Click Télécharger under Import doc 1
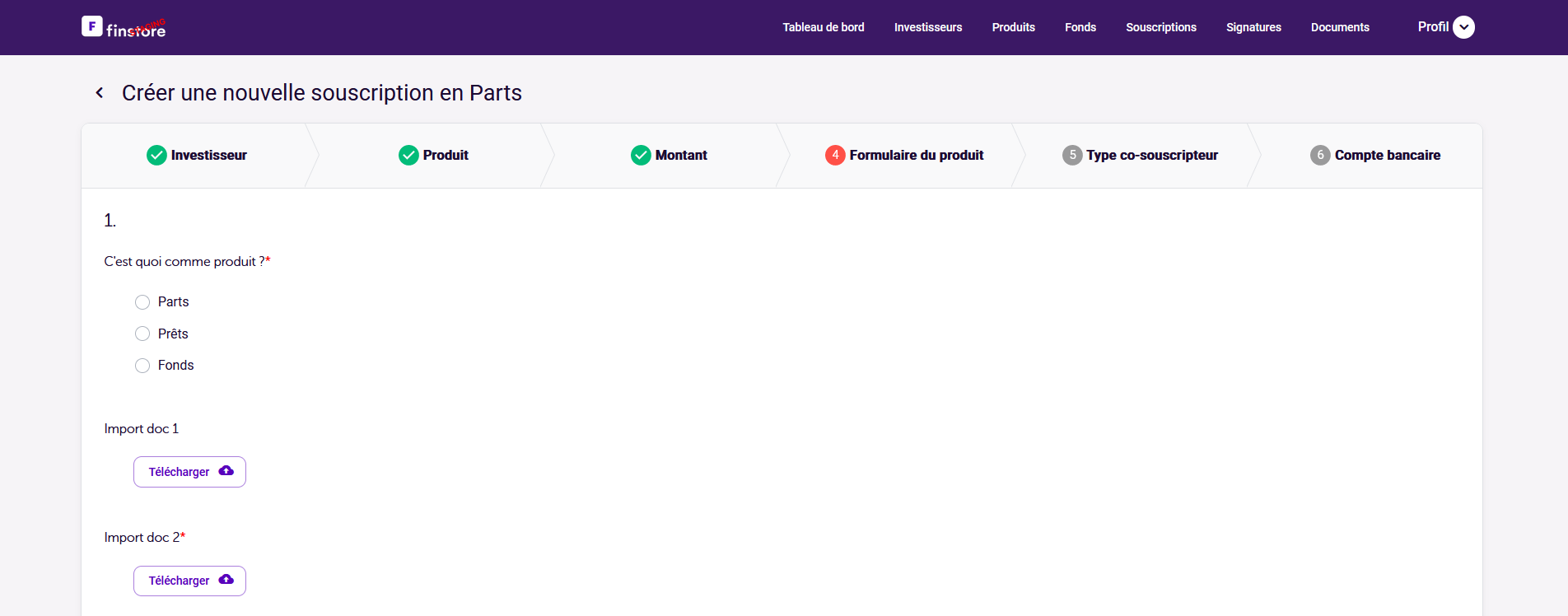 [189, 472]
